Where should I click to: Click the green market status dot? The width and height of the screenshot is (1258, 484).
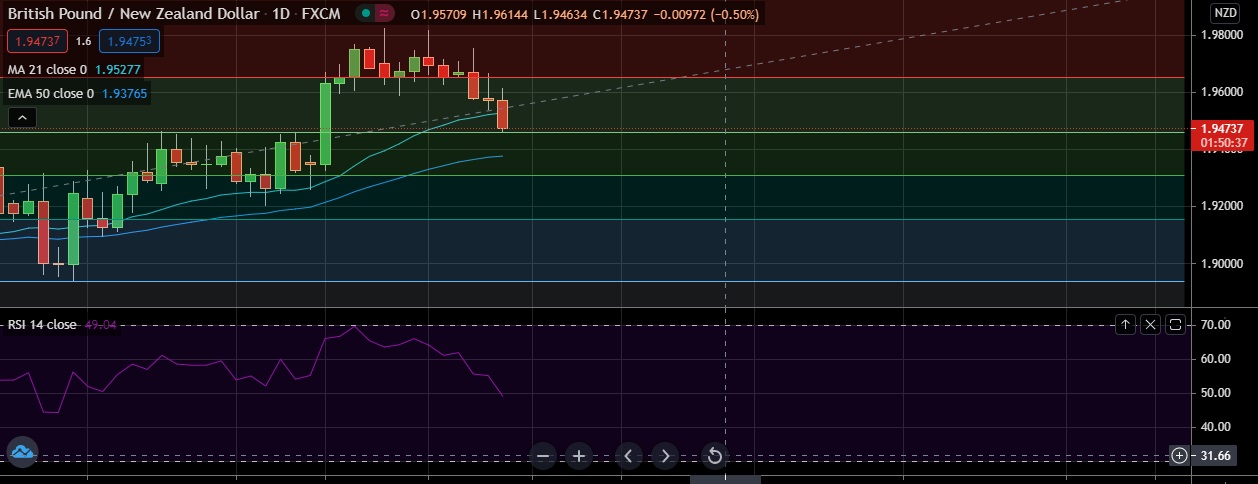tap(367, 14)
